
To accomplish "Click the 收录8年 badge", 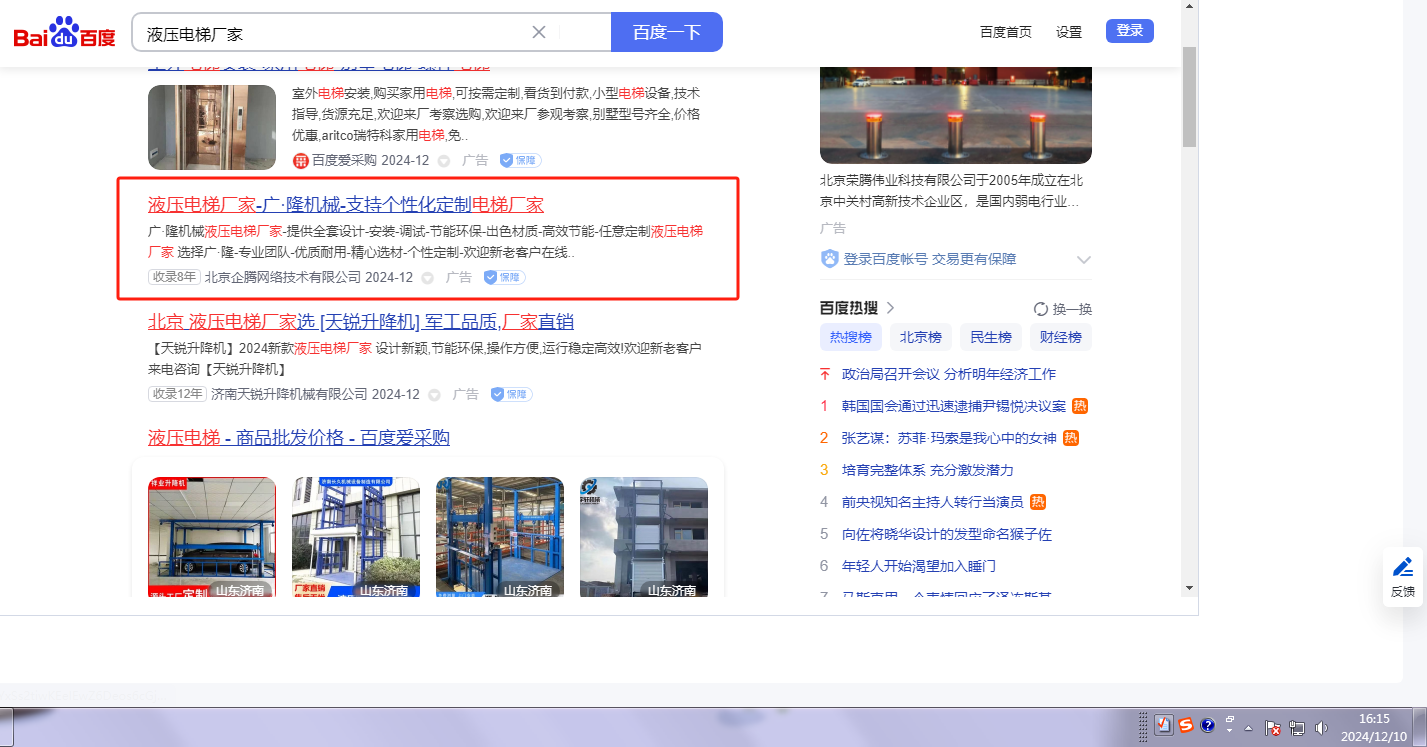I will pyautogui.click(x=174, y=277).
